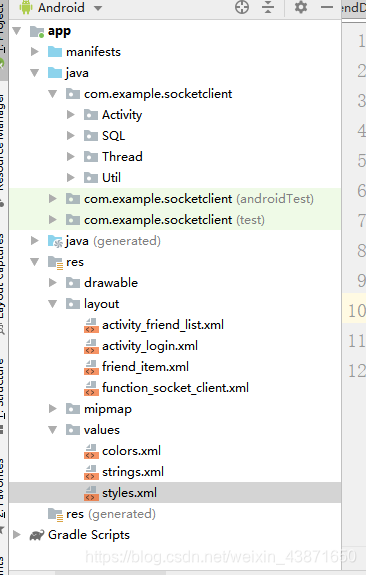Select activity_friend_list.xml in tree
The height and width of the screenshot is (575, 366).
(x=163, y=325)
